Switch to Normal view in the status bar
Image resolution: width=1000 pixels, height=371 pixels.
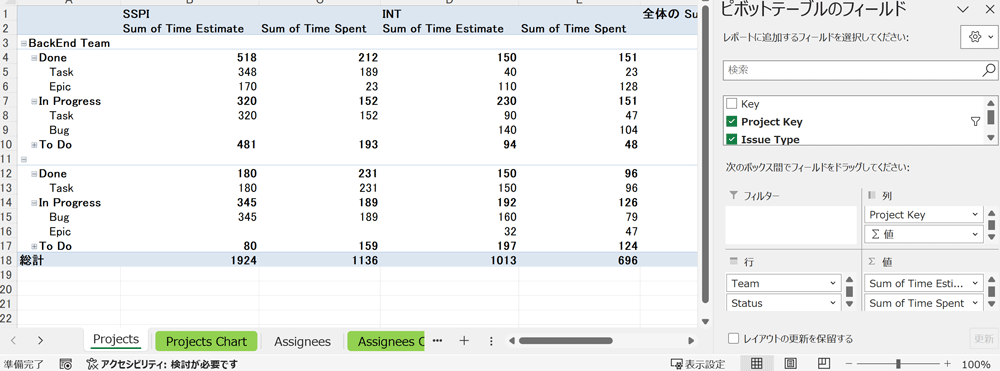point(756,364)
